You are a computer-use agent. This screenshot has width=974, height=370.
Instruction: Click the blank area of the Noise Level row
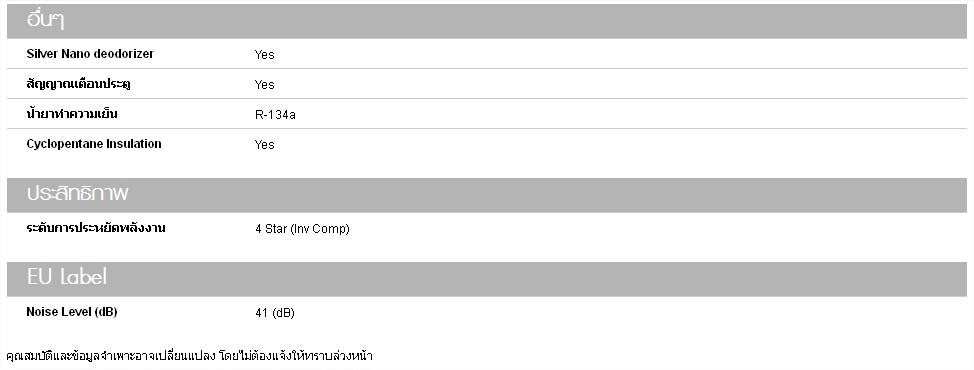coord(621,313)
